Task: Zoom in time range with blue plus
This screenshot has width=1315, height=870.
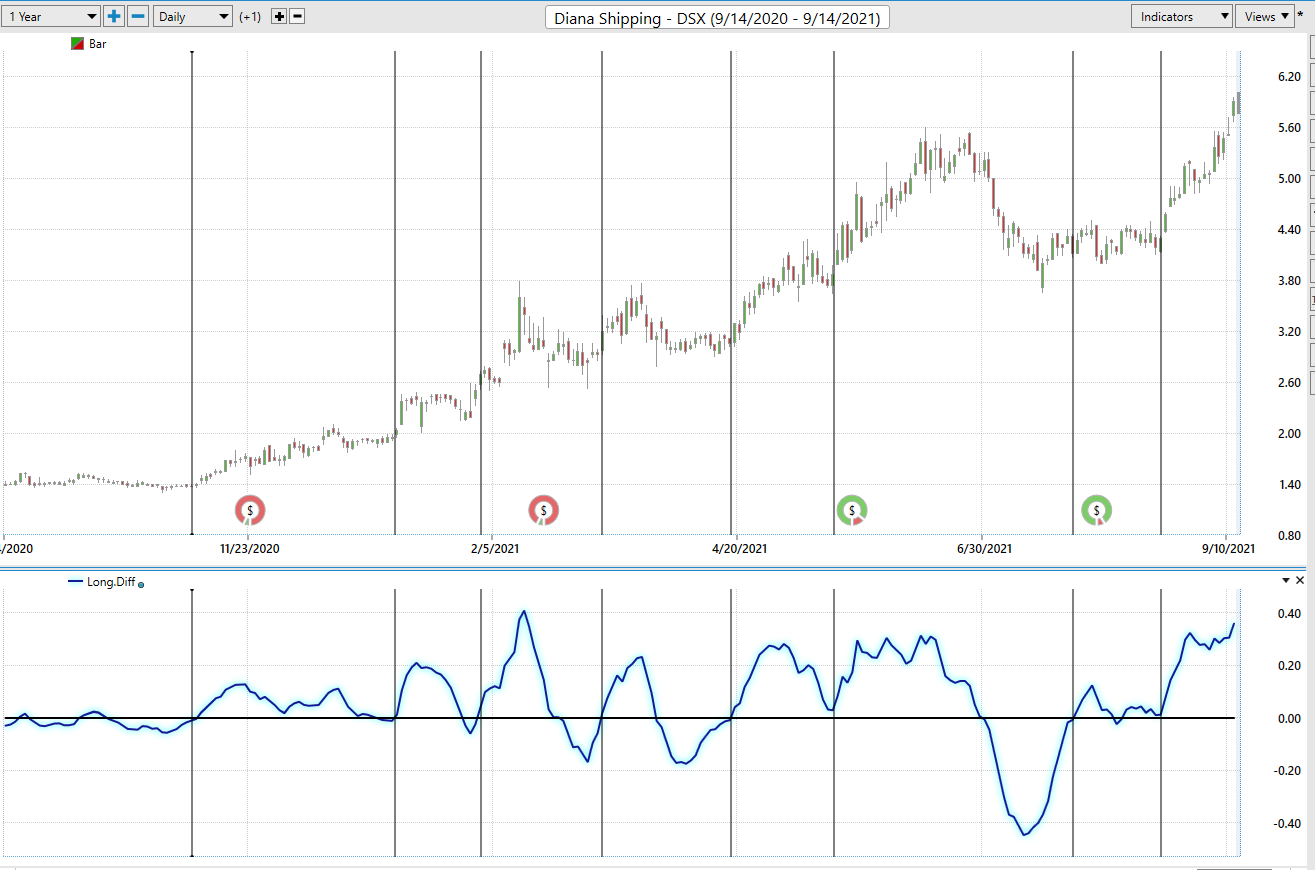Action: tap(114, 16)
